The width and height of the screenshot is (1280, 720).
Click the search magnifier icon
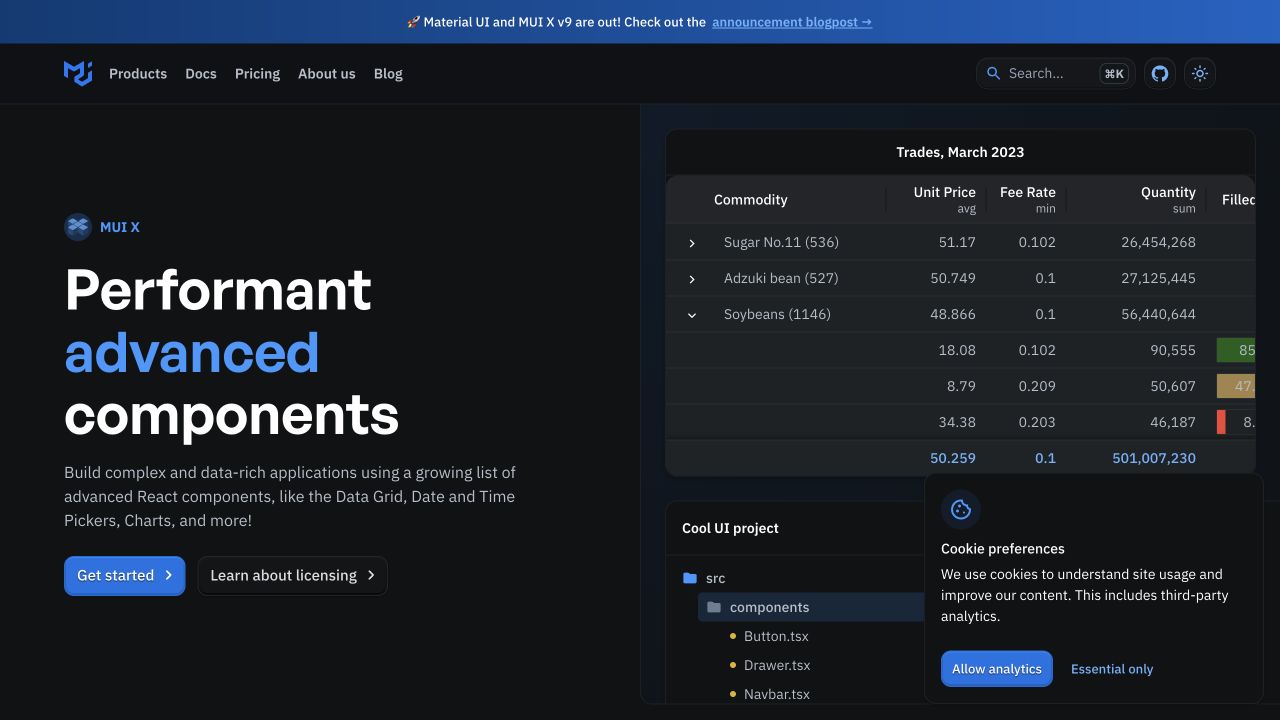(x=993, y=73)
